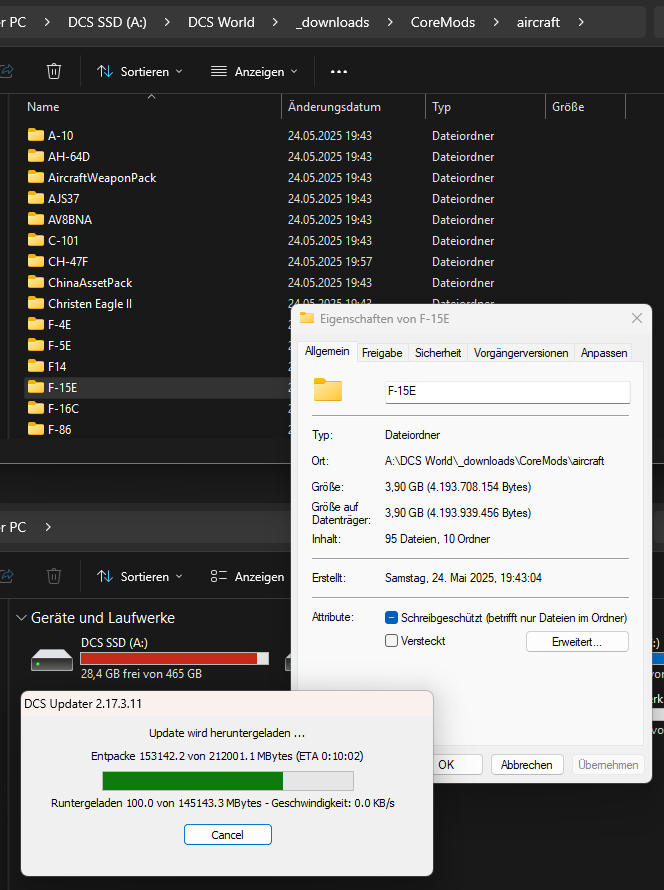Navigate to DCS World in the breadcrumb
Screen dimensions: 664x890
221,22
